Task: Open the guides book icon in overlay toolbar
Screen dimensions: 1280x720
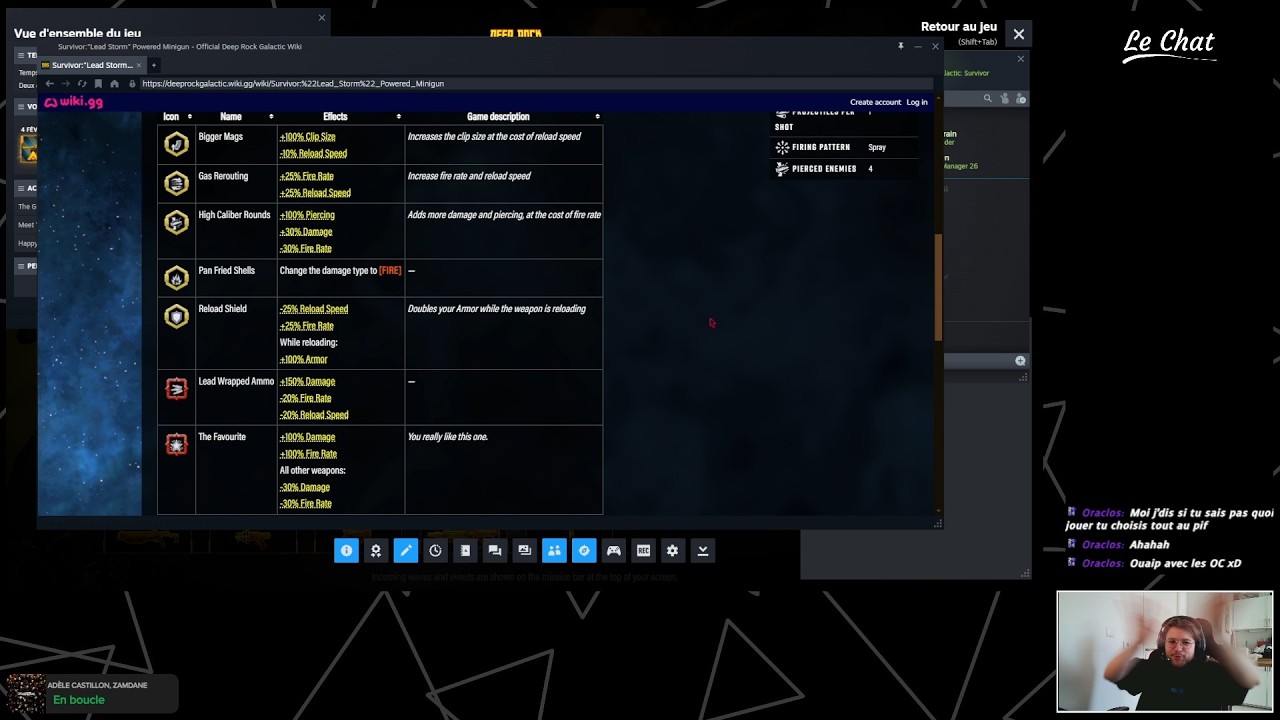Action: [x=465, y=550]
